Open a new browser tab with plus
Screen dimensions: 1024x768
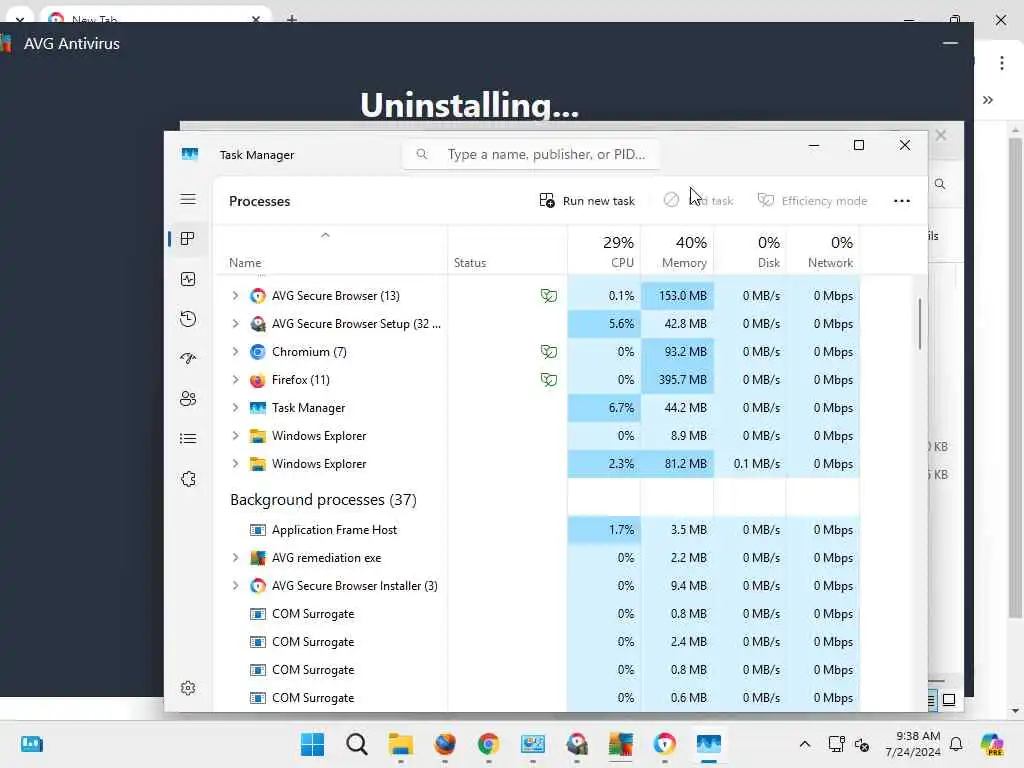[292, 19]
